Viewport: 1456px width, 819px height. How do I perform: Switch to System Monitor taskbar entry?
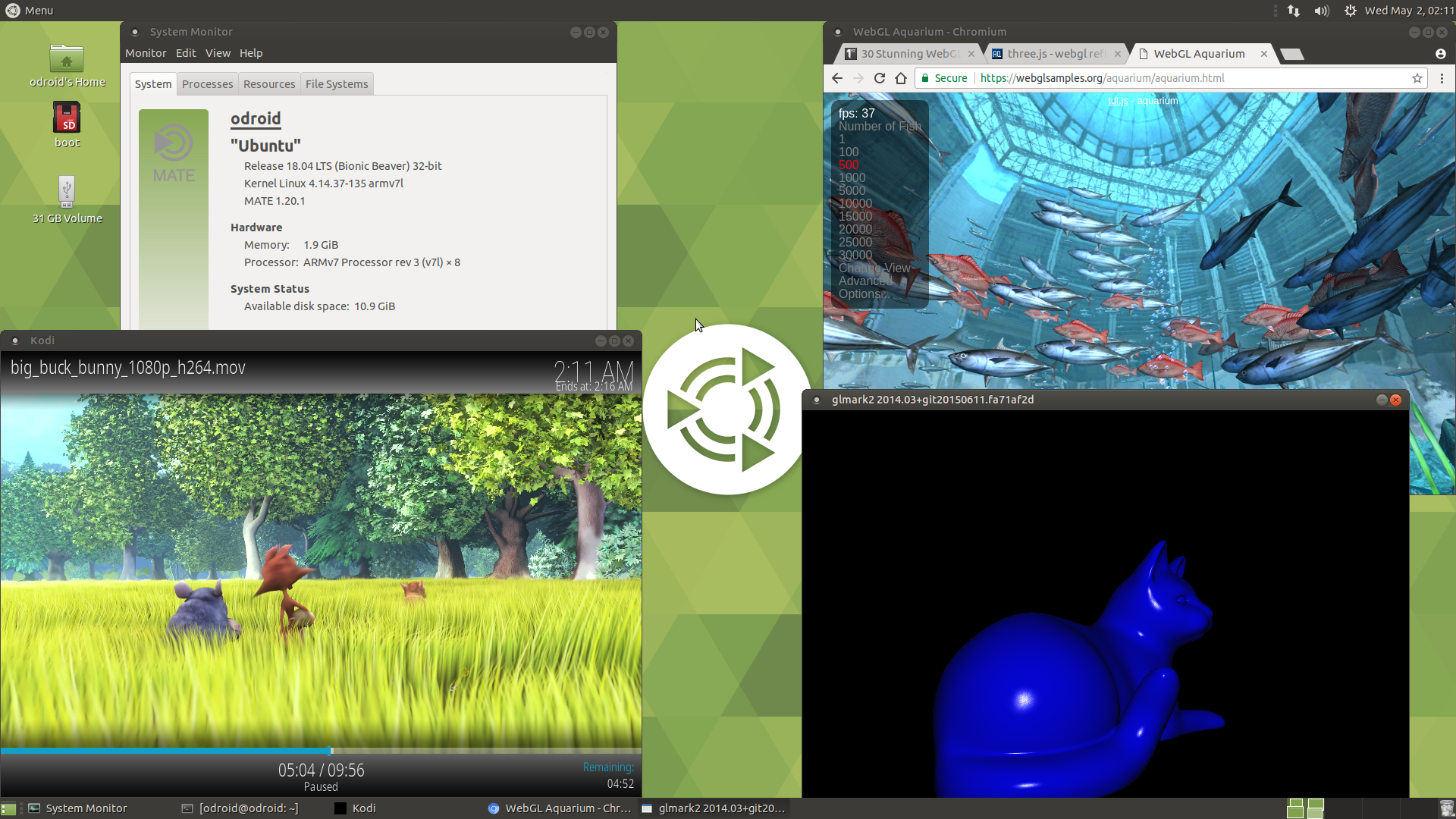click(x=78, y=808)
